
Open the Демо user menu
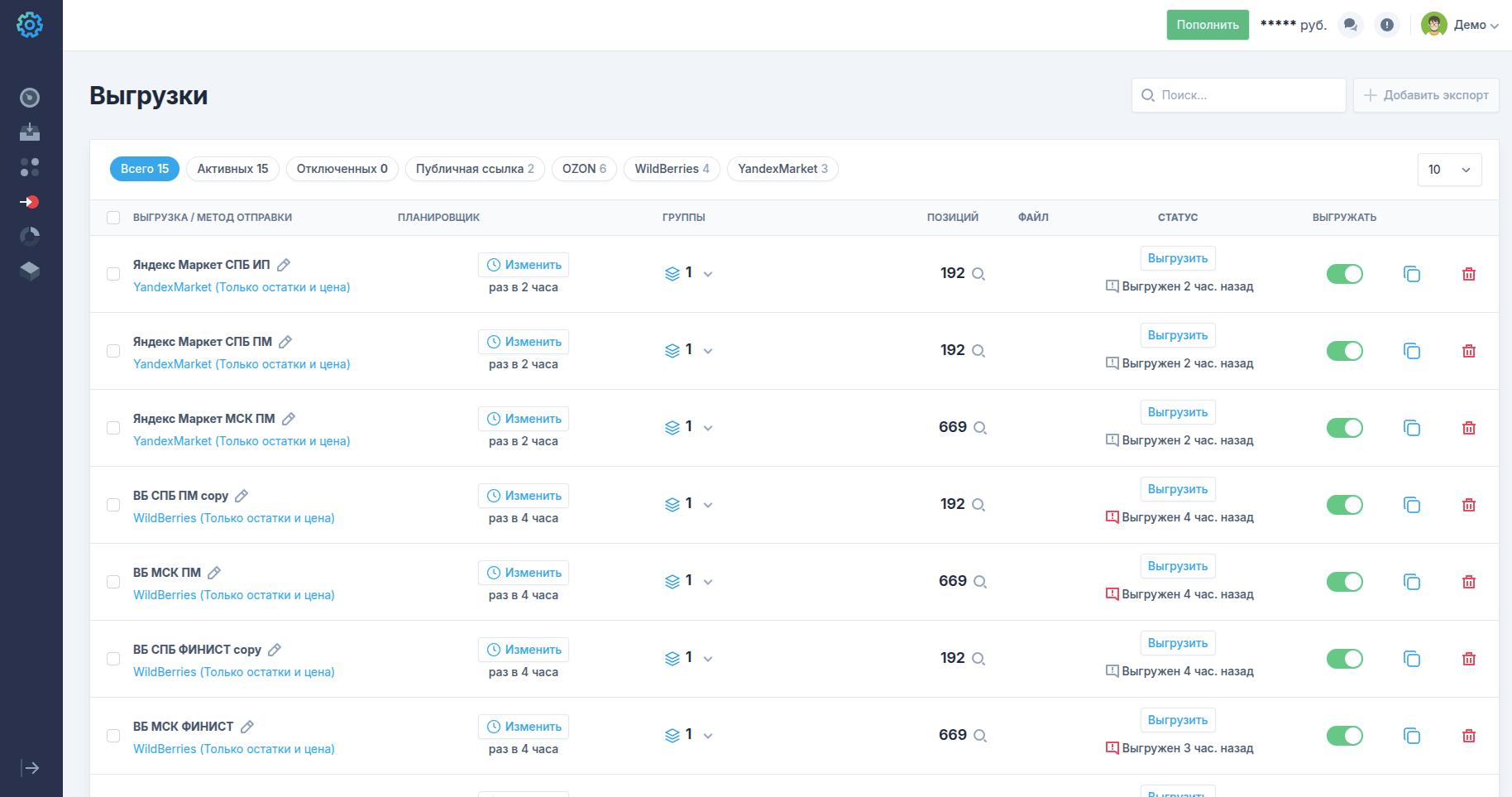(x=1460, y=25)
